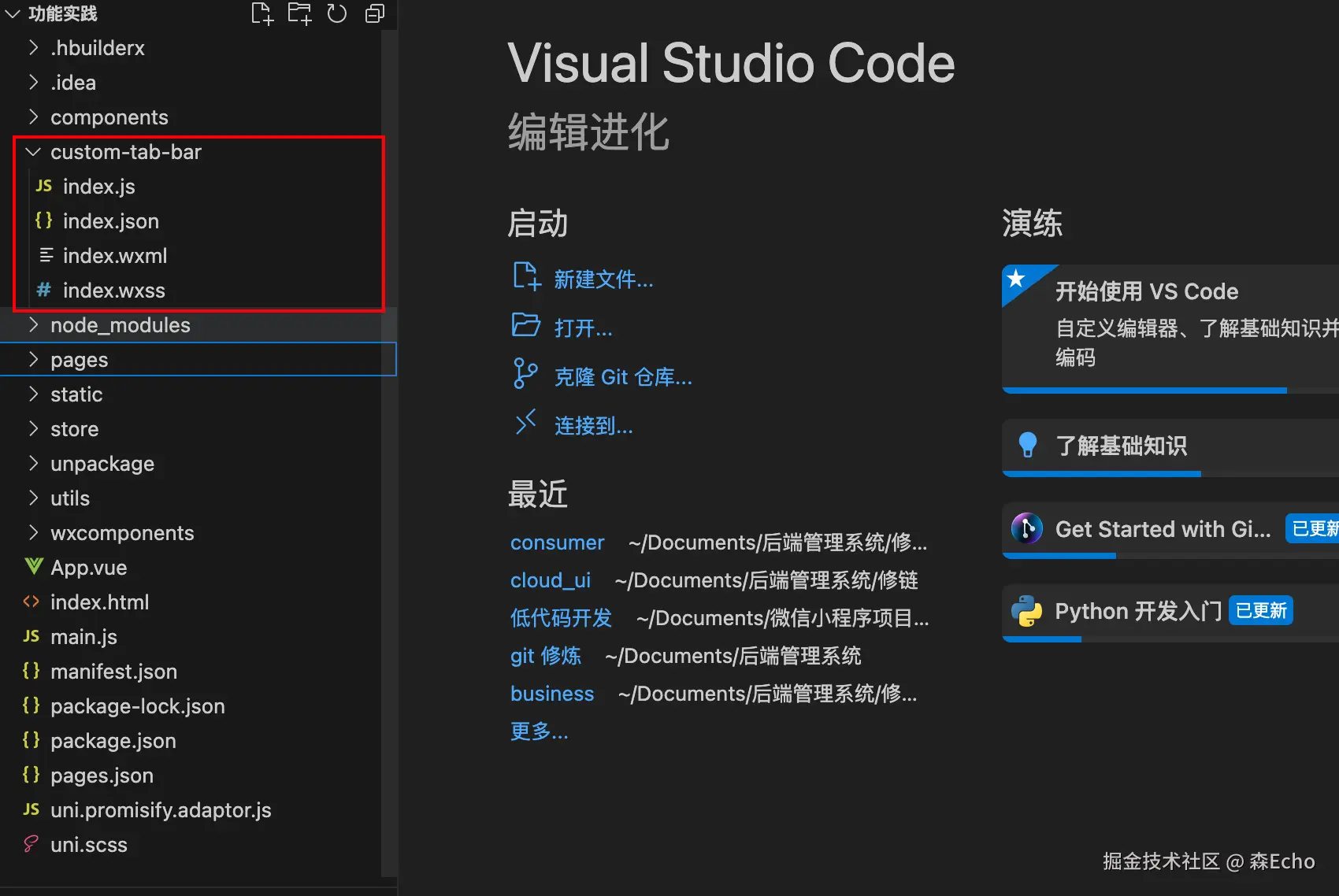Click the remote connect icon beside 连接到
This screenshot has width=1339, height=896.
click(x=525, y=422)
